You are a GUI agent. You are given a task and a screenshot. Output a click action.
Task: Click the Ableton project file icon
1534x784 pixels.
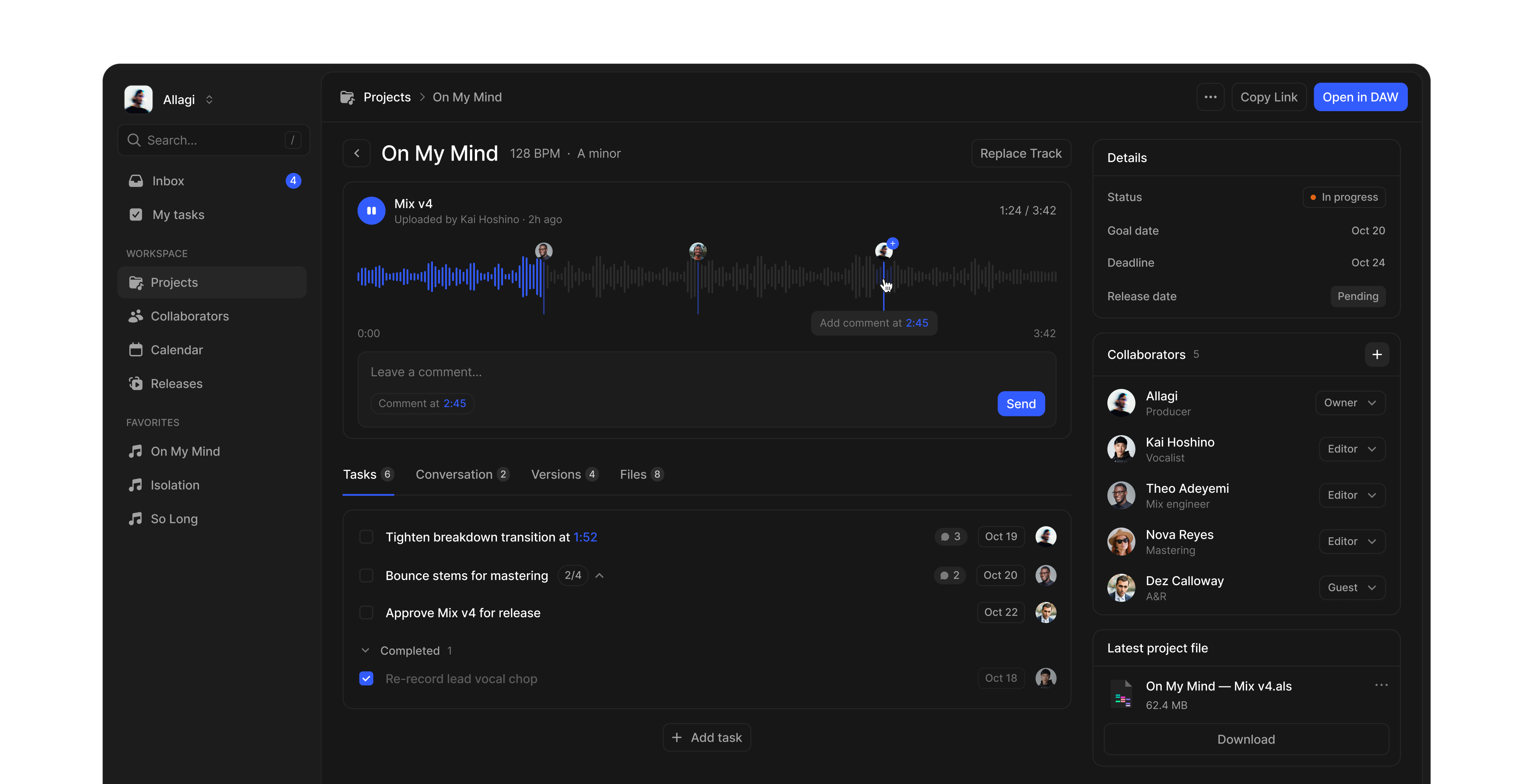1122,695
